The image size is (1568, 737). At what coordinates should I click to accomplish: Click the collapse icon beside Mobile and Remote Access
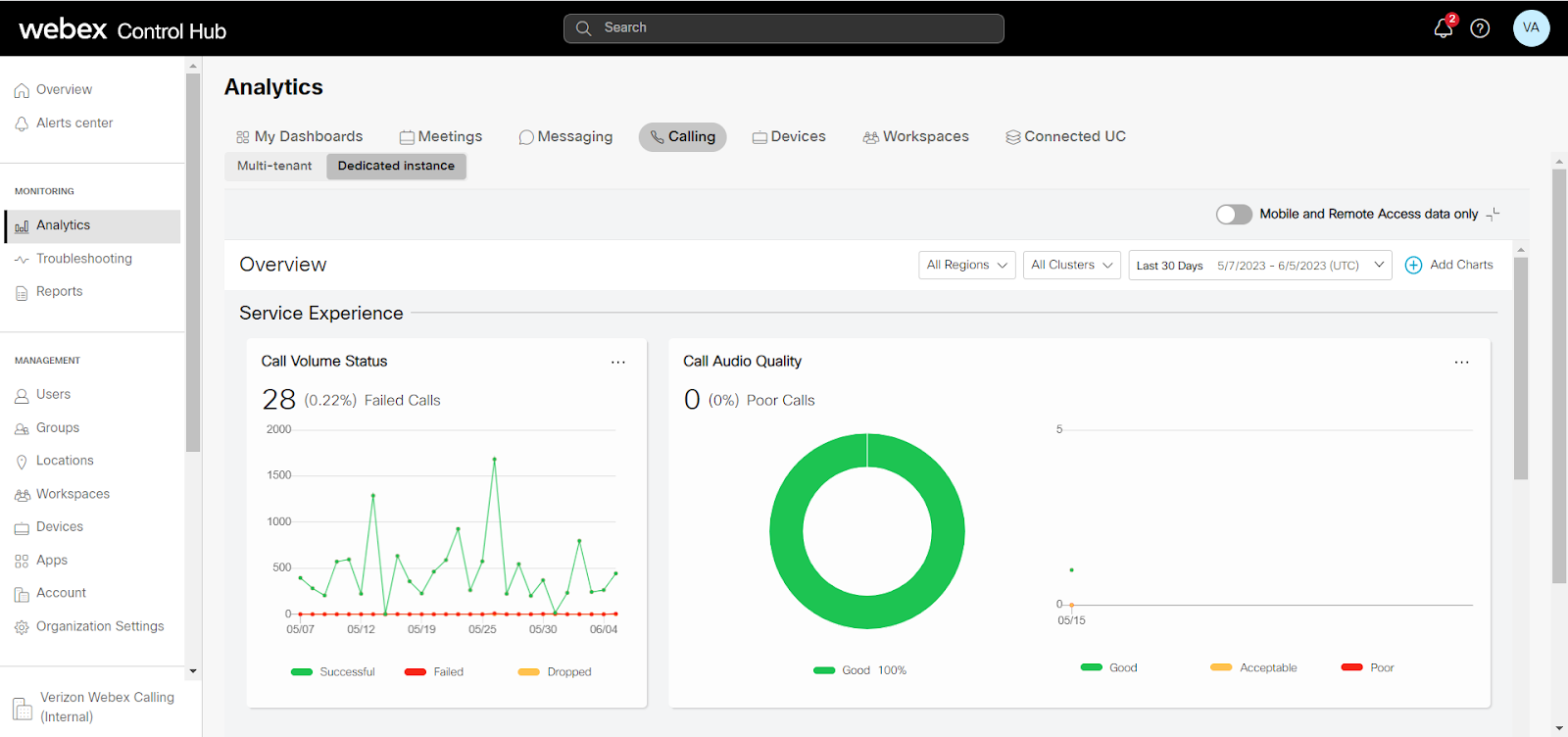1493,214
